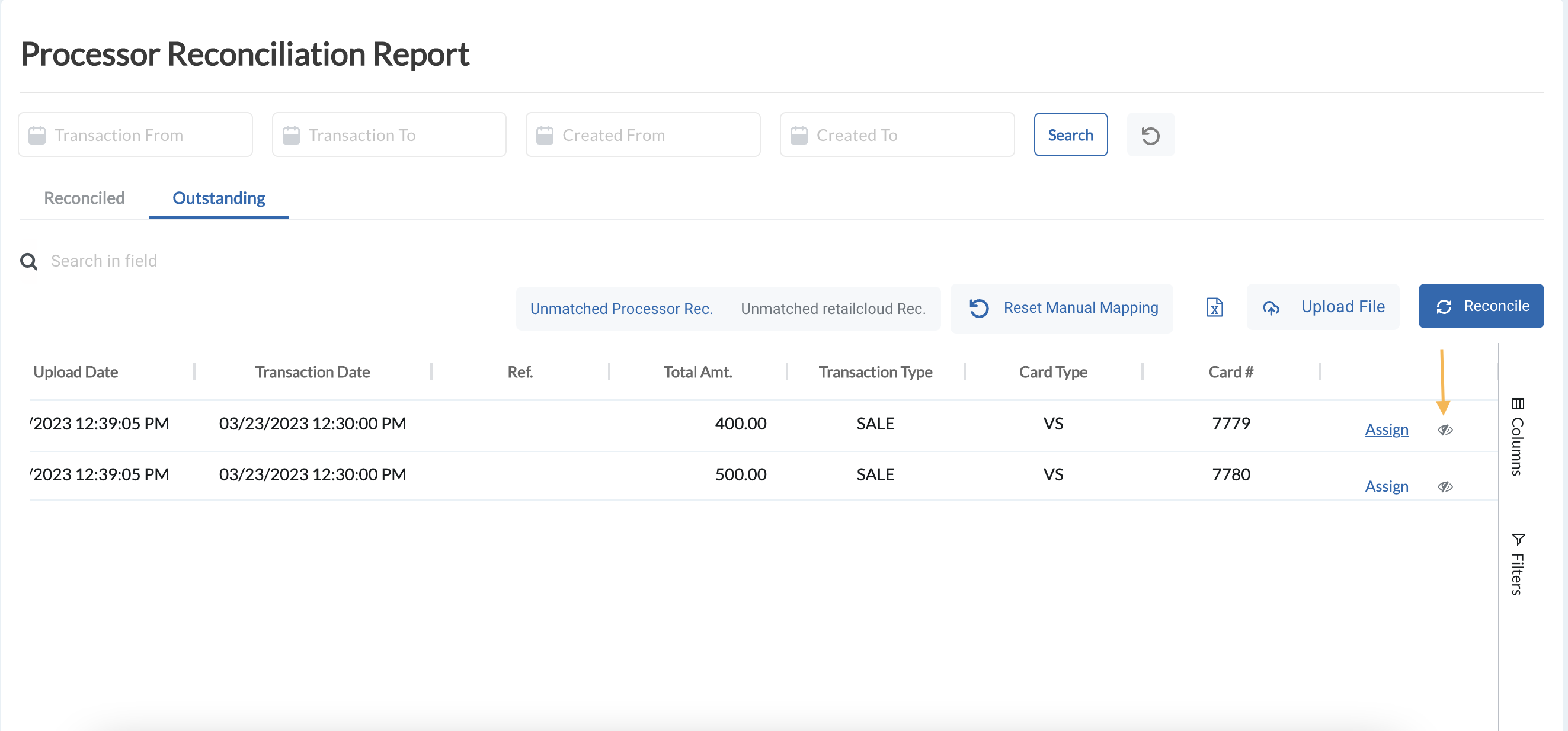Switch to the Reconciled tab
Viewport: 1568px width, 731px height.
[84, 198]
